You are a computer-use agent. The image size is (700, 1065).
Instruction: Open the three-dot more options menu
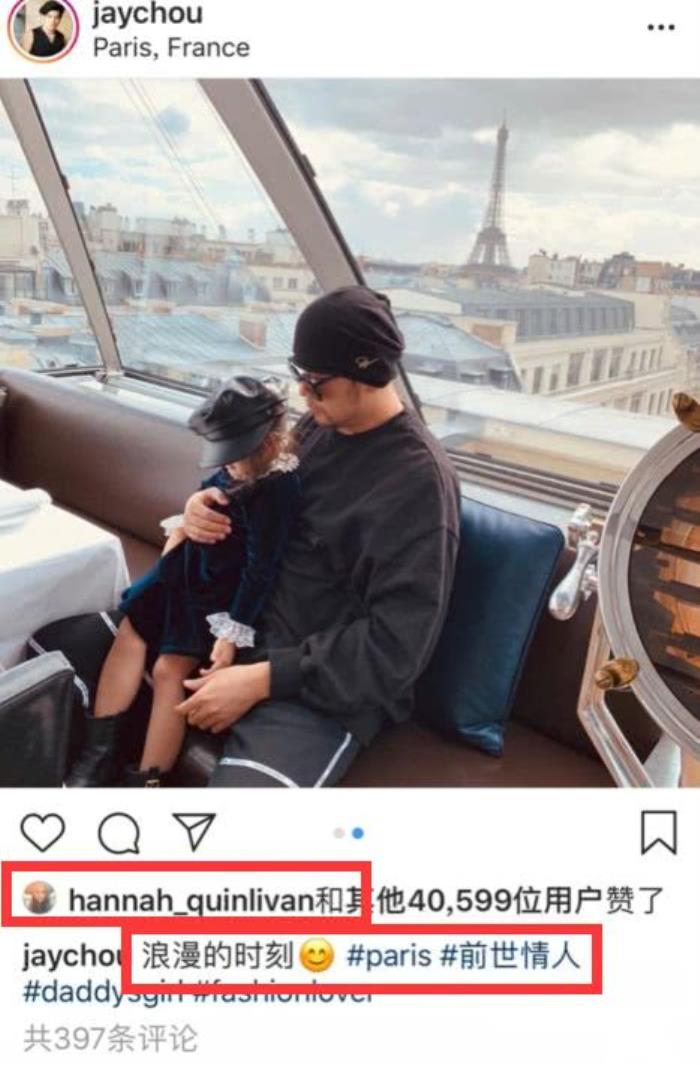click(660, 27)
